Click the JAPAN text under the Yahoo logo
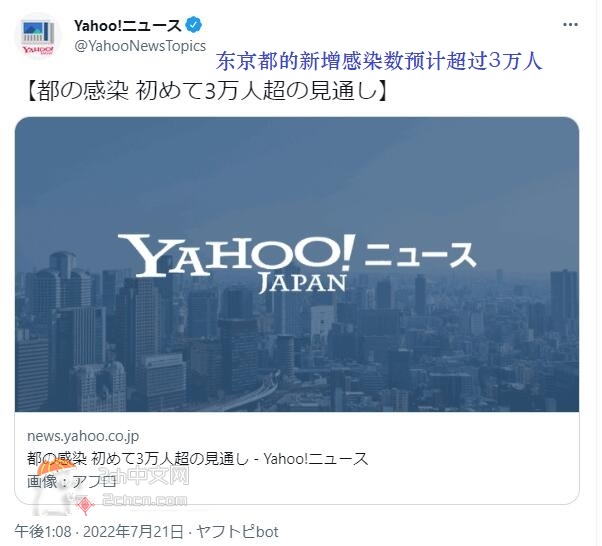The width and height of the screenshot is (602, 546). [303, 283]
